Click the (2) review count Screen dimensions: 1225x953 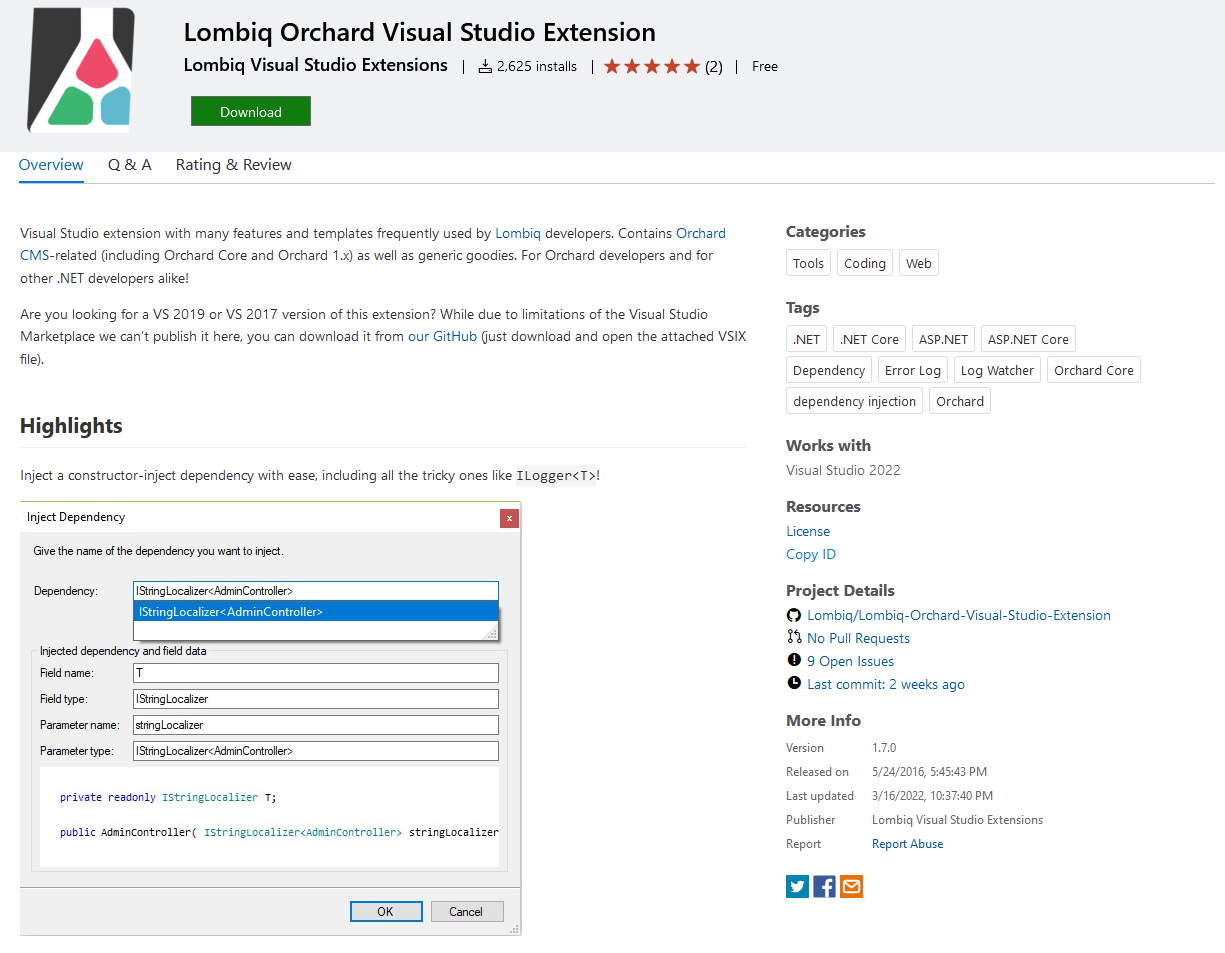(714, 67)
